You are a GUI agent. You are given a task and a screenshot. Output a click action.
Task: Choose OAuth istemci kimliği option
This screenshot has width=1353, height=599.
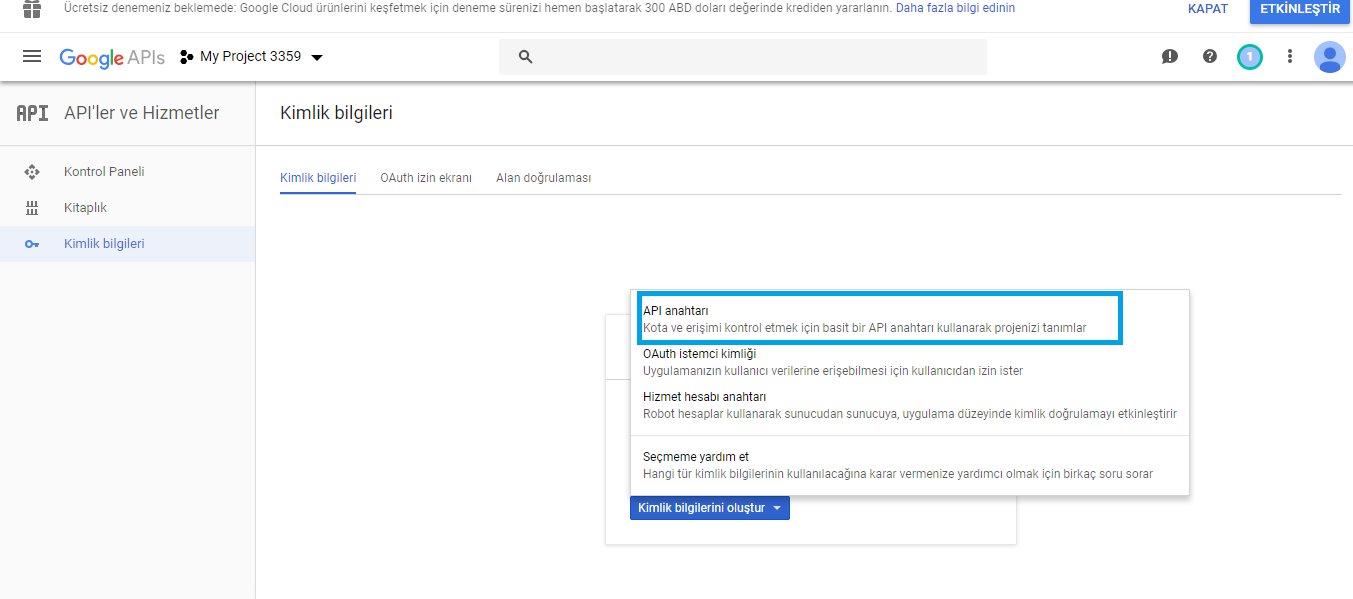(909, 362)
